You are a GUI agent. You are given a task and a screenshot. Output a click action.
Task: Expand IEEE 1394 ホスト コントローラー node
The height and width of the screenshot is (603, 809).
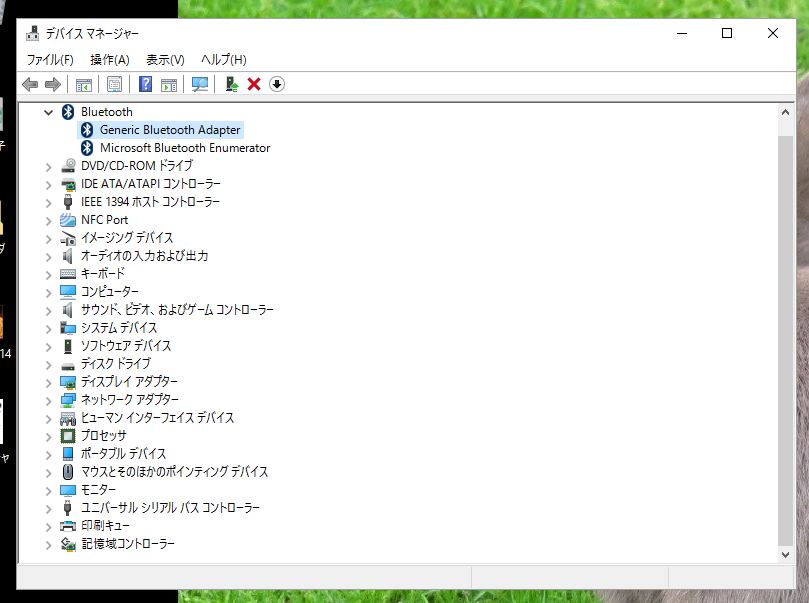click(x=48, y=203)
